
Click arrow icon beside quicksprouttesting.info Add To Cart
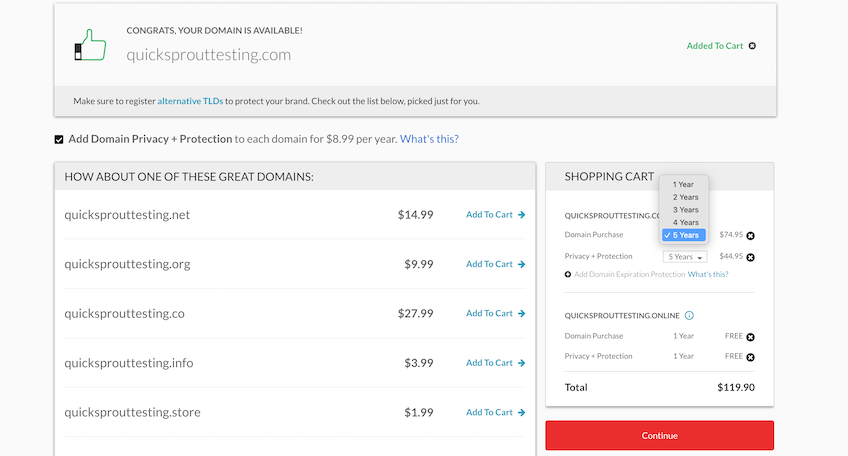(521, 363)
